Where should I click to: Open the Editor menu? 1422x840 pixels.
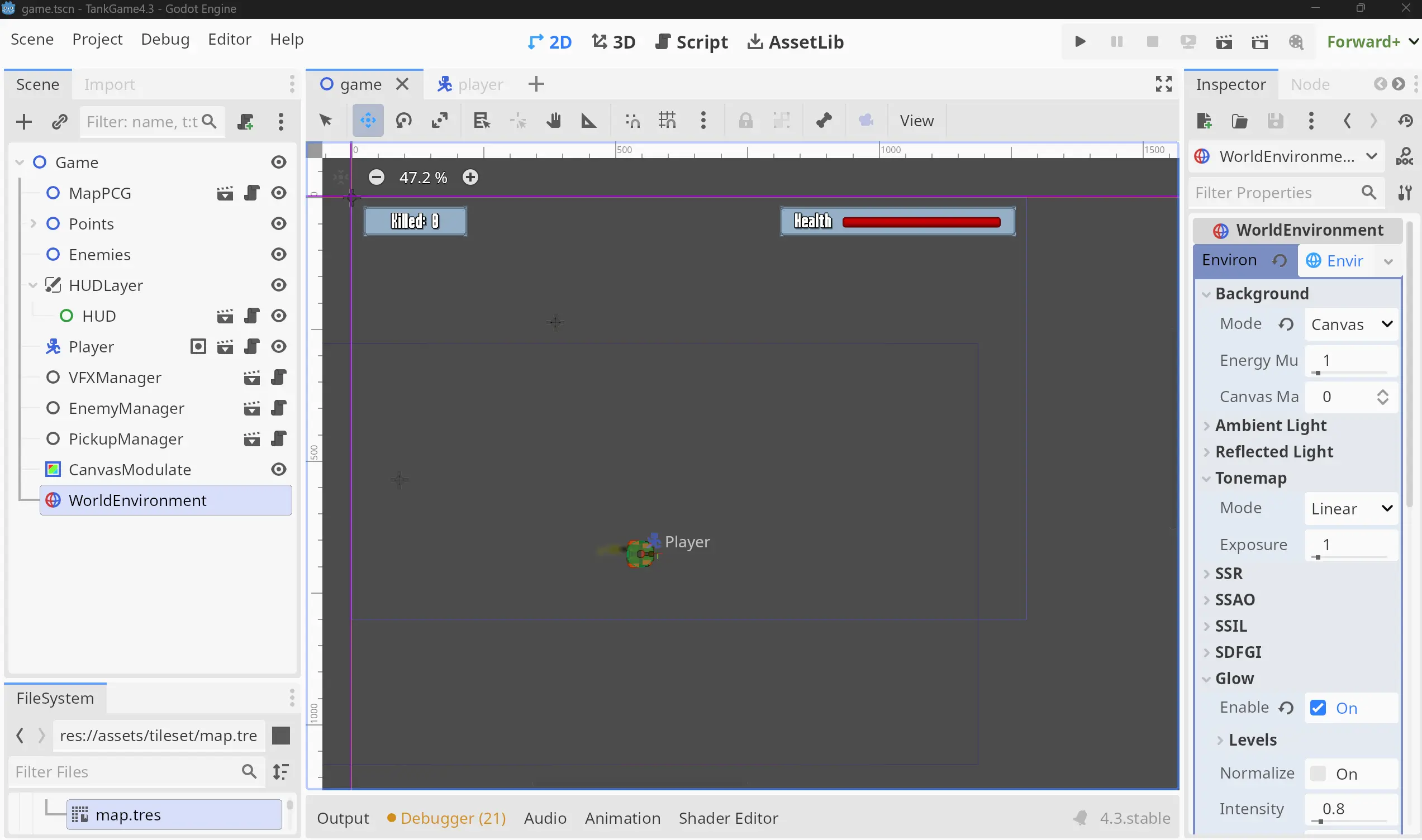[229, 39]
